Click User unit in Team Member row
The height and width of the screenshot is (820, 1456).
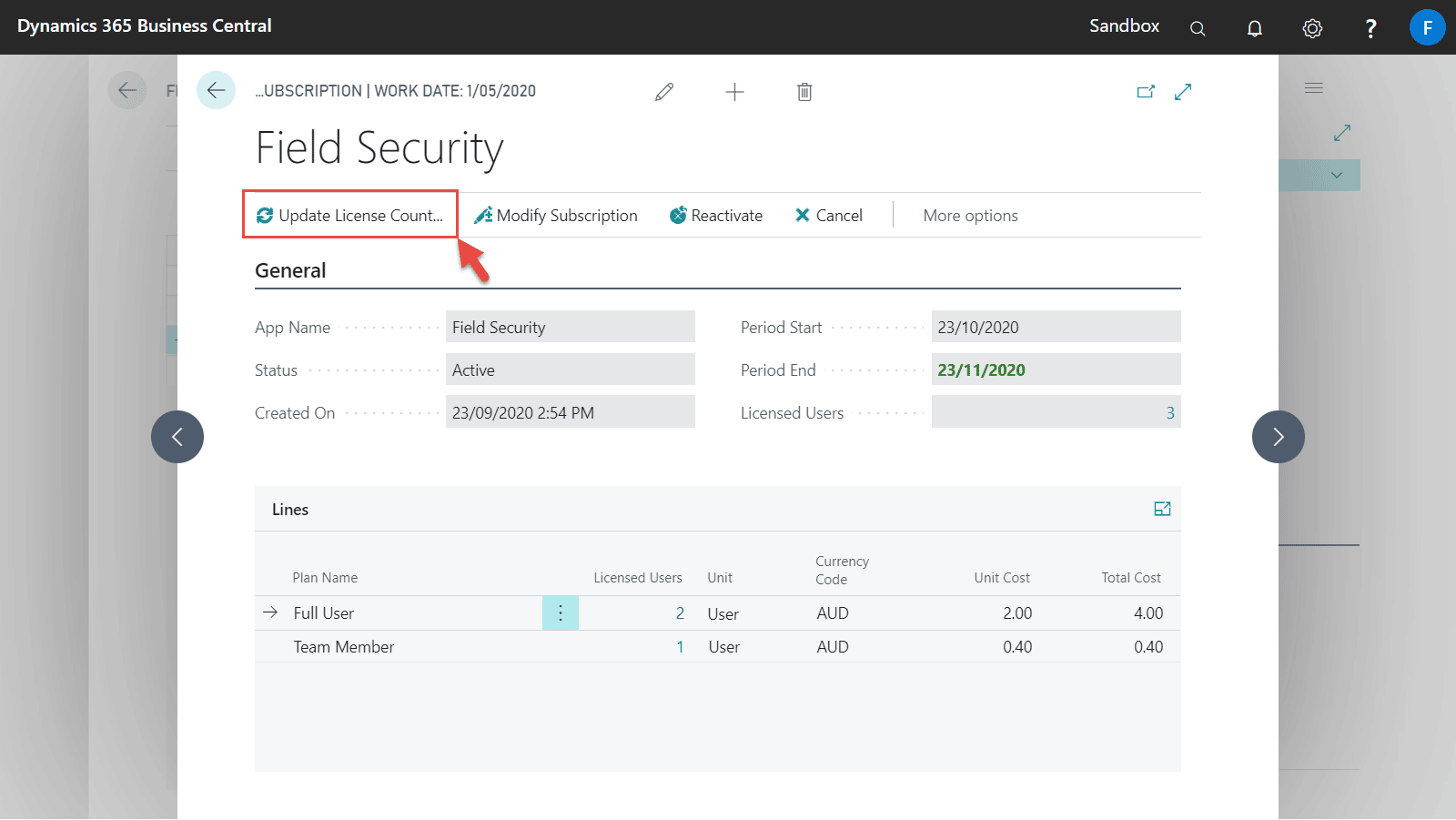tap(724, 647)
